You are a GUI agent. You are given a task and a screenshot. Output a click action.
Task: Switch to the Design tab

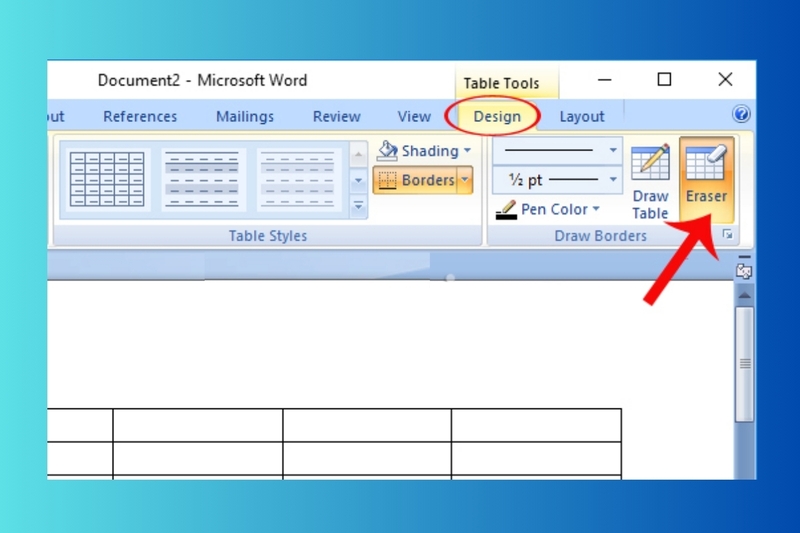pyautogui.click(x=497, y=116)
